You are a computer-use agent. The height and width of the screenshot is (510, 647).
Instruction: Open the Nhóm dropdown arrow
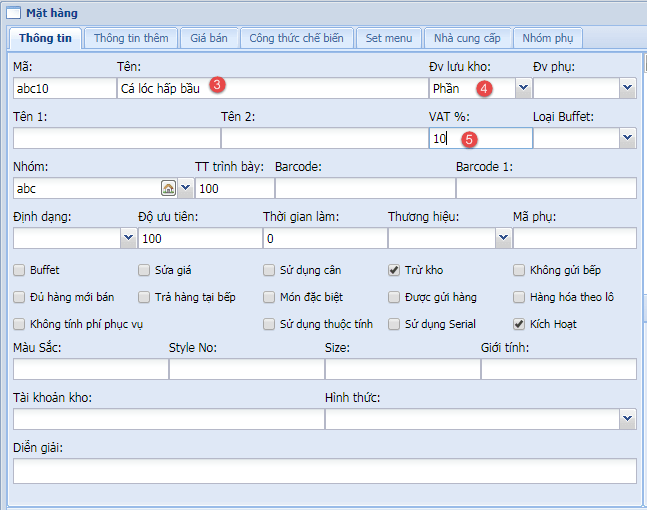pyautogui.click(x=185, y=188)
